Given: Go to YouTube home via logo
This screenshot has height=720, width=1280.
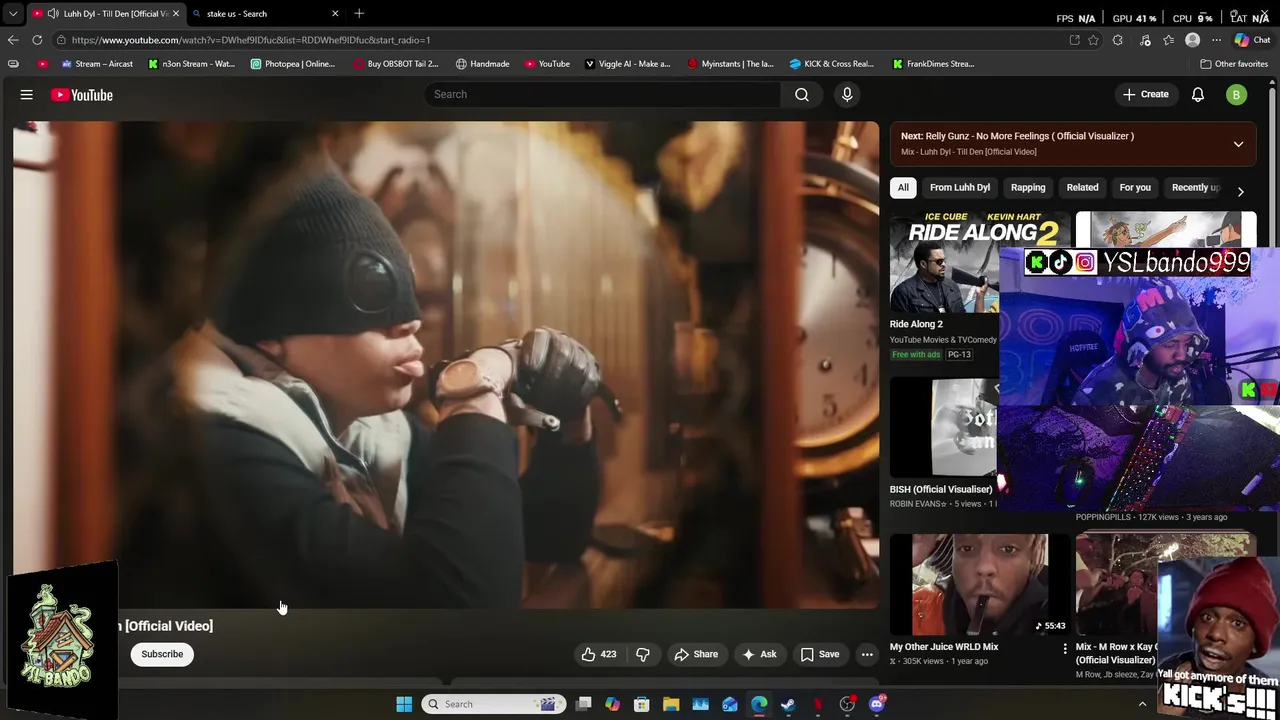Looking at the screenshot, I should pyautogui.click(x=82, y=95).
